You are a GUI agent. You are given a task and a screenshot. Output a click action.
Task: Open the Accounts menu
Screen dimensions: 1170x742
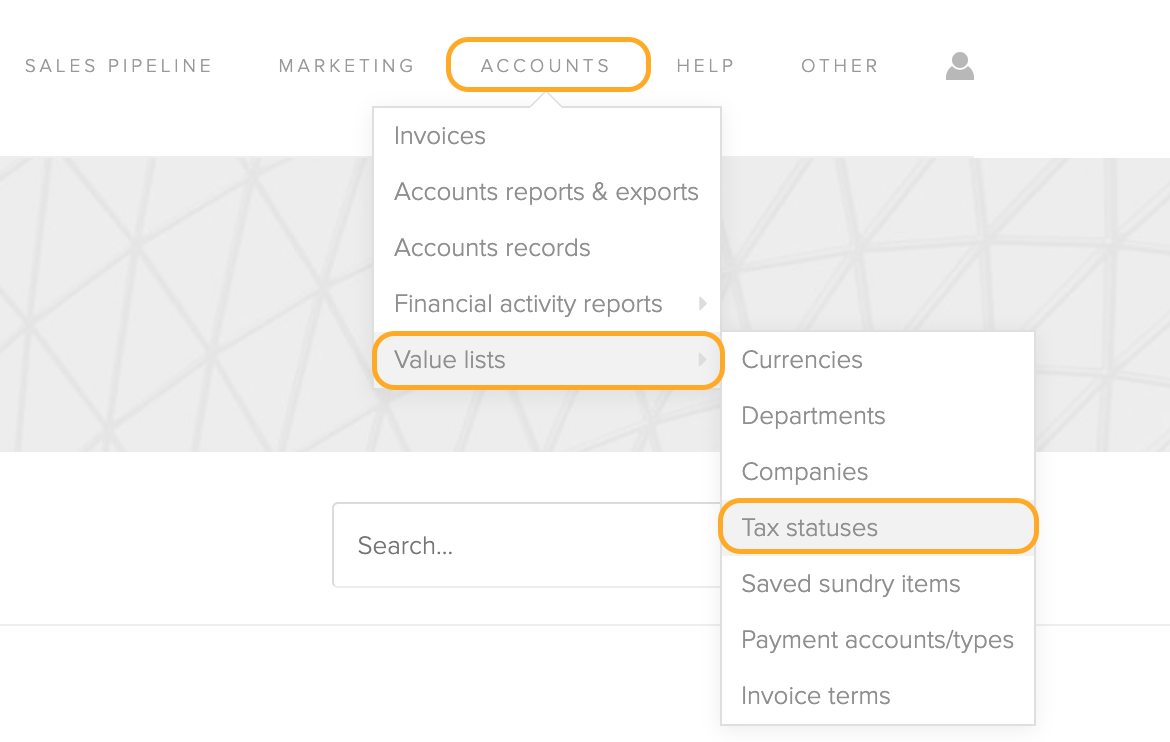545,66
